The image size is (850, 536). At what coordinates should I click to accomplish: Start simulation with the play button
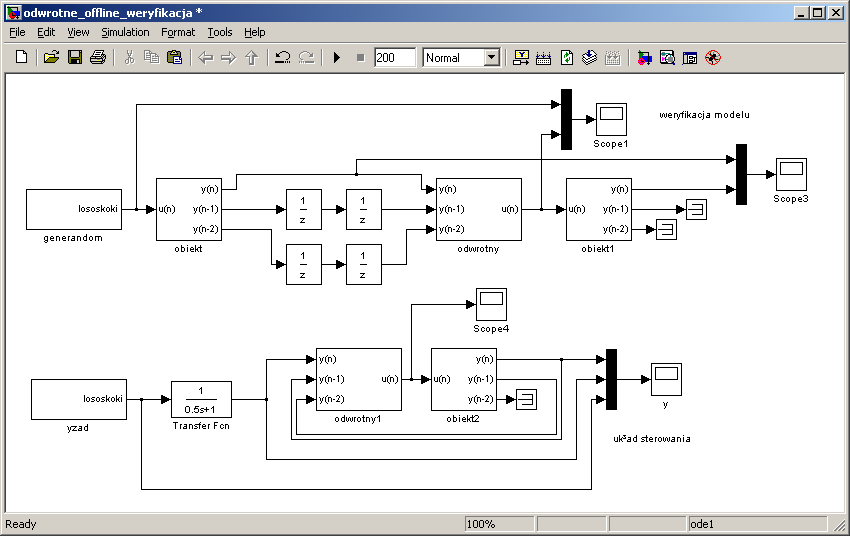[337, 58]
